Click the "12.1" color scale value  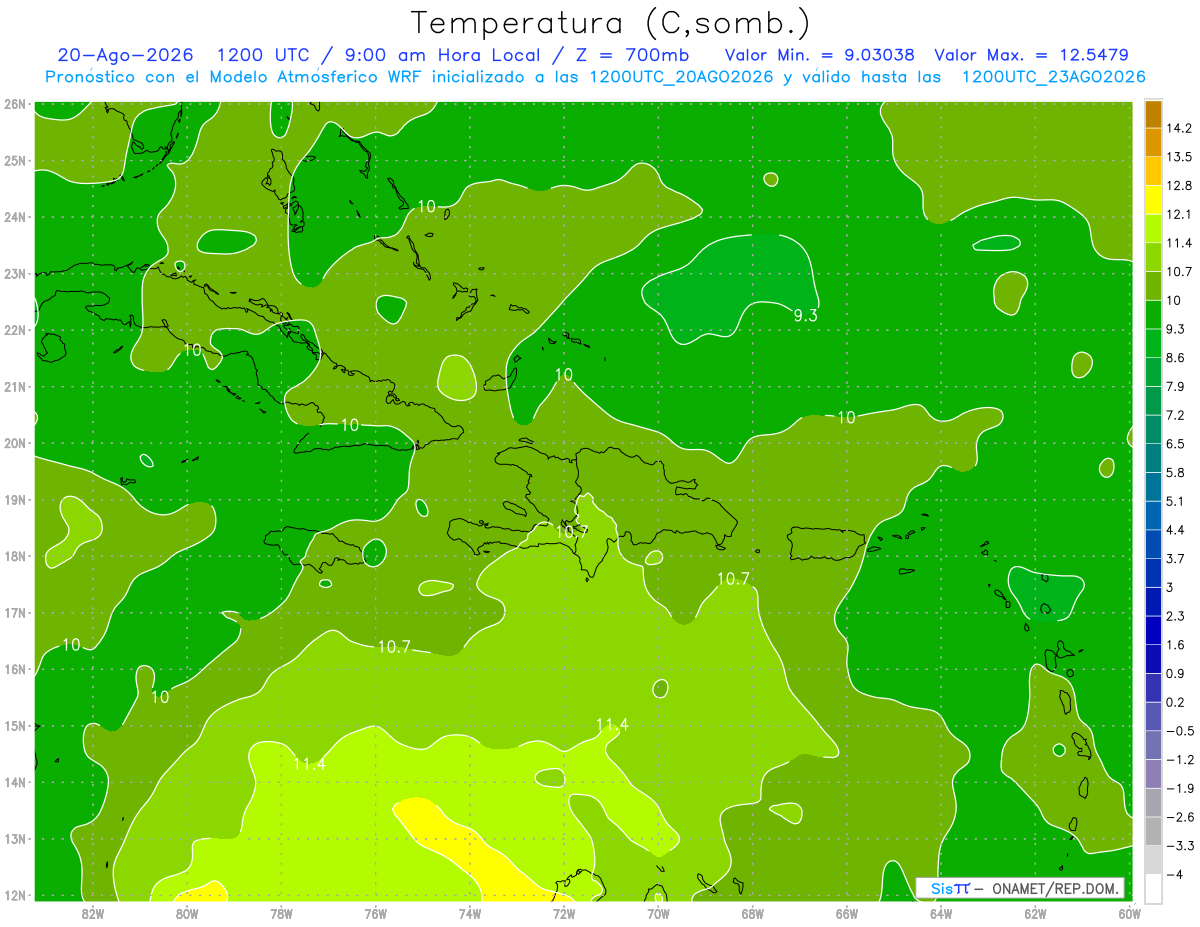[x=1179, y=214]
